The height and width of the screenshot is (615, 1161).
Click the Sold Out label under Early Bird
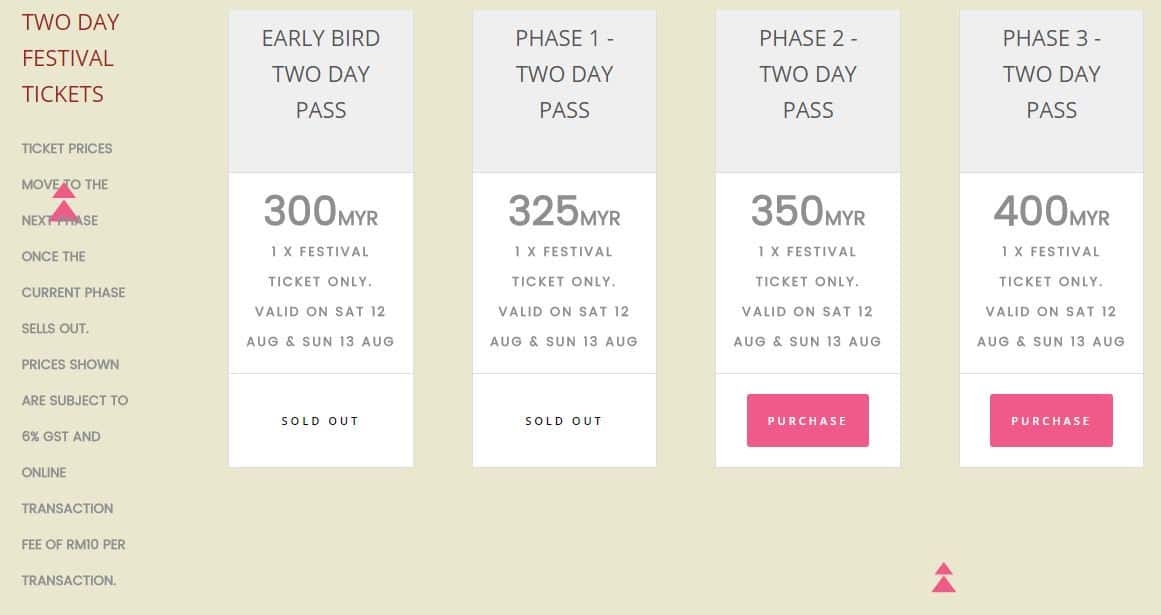coord(320,421)
